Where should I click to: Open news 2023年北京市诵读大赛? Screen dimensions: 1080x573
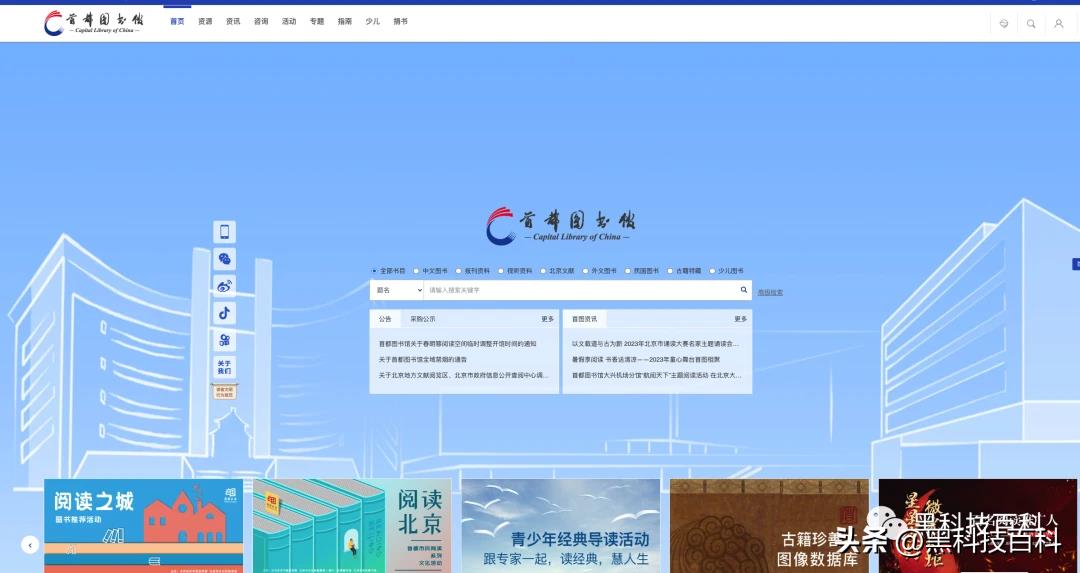[655, 344]
